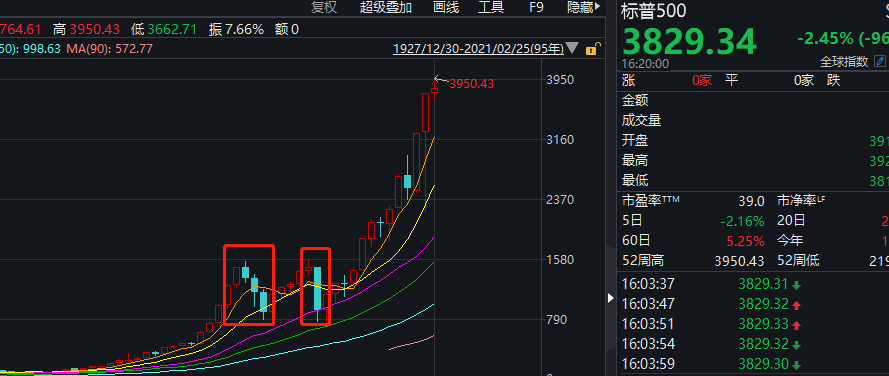
Task: Toggle the orange padlock date-range lock
Action: (591, 49)
